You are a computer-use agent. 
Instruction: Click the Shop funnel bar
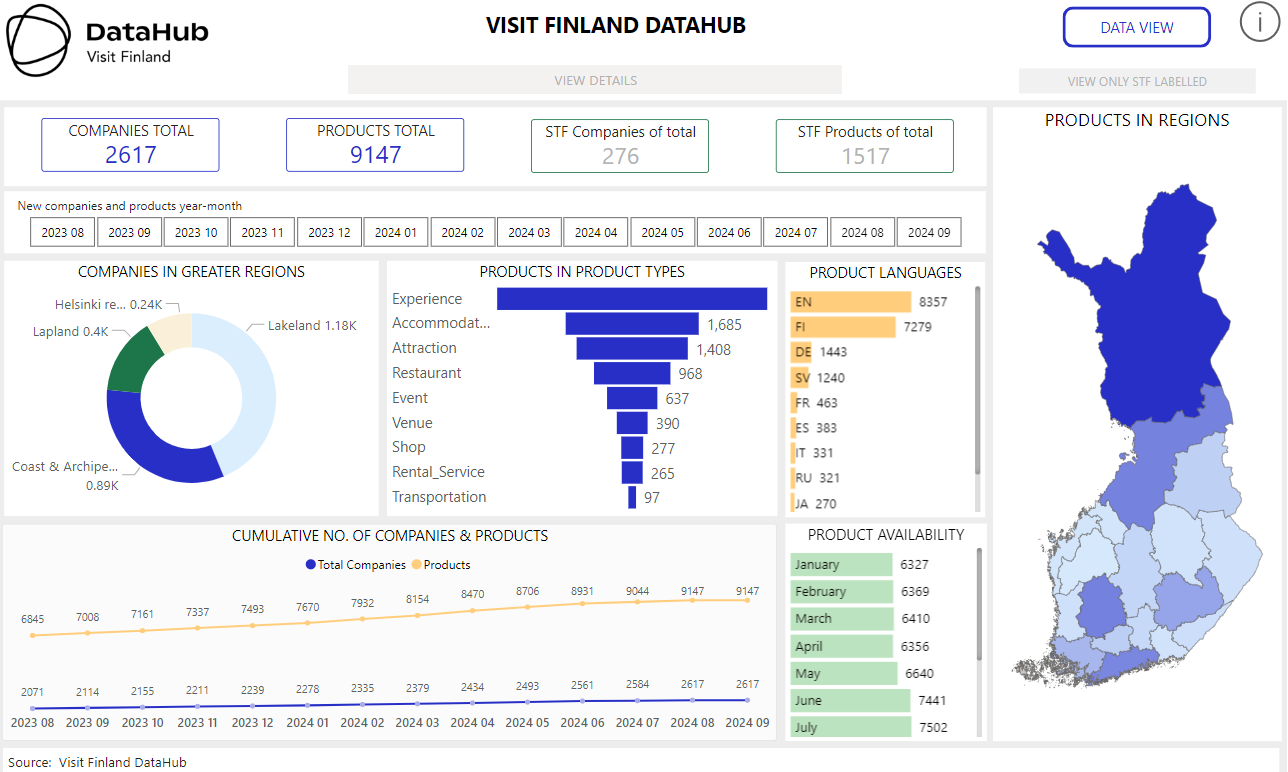tap(632, 448)
